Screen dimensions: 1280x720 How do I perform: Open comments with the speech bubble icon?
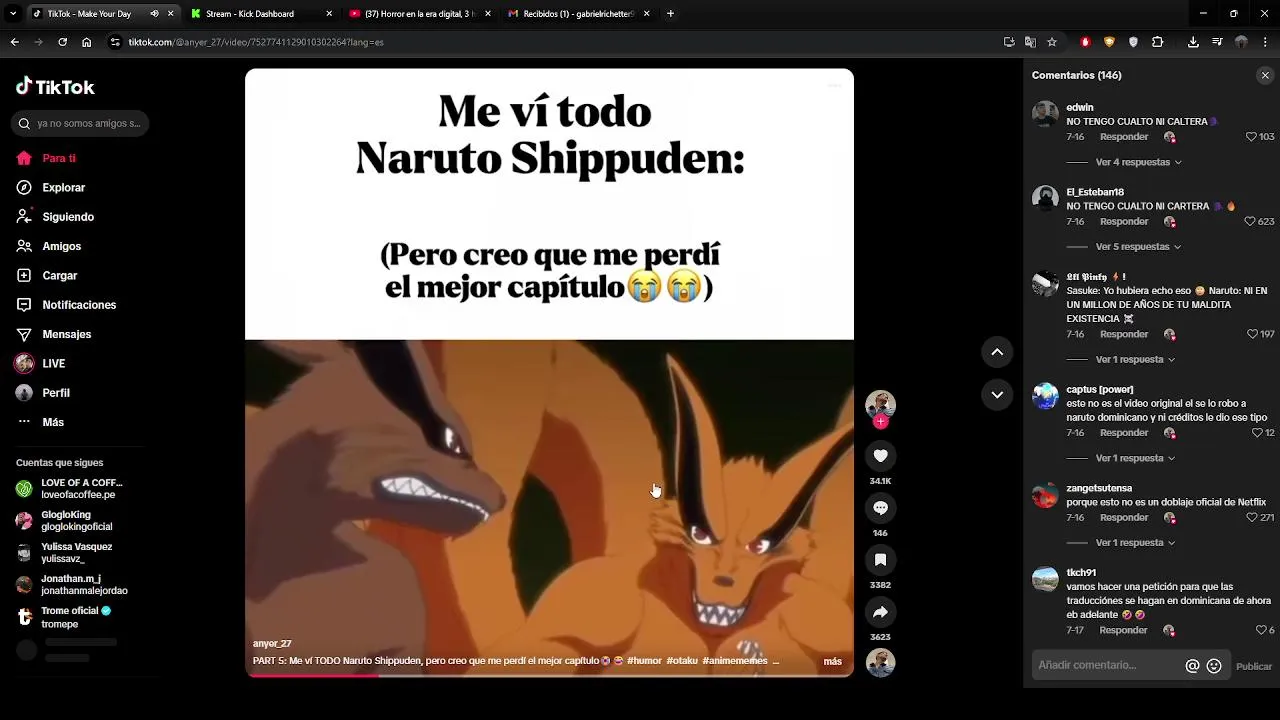[x=880, y=508]
